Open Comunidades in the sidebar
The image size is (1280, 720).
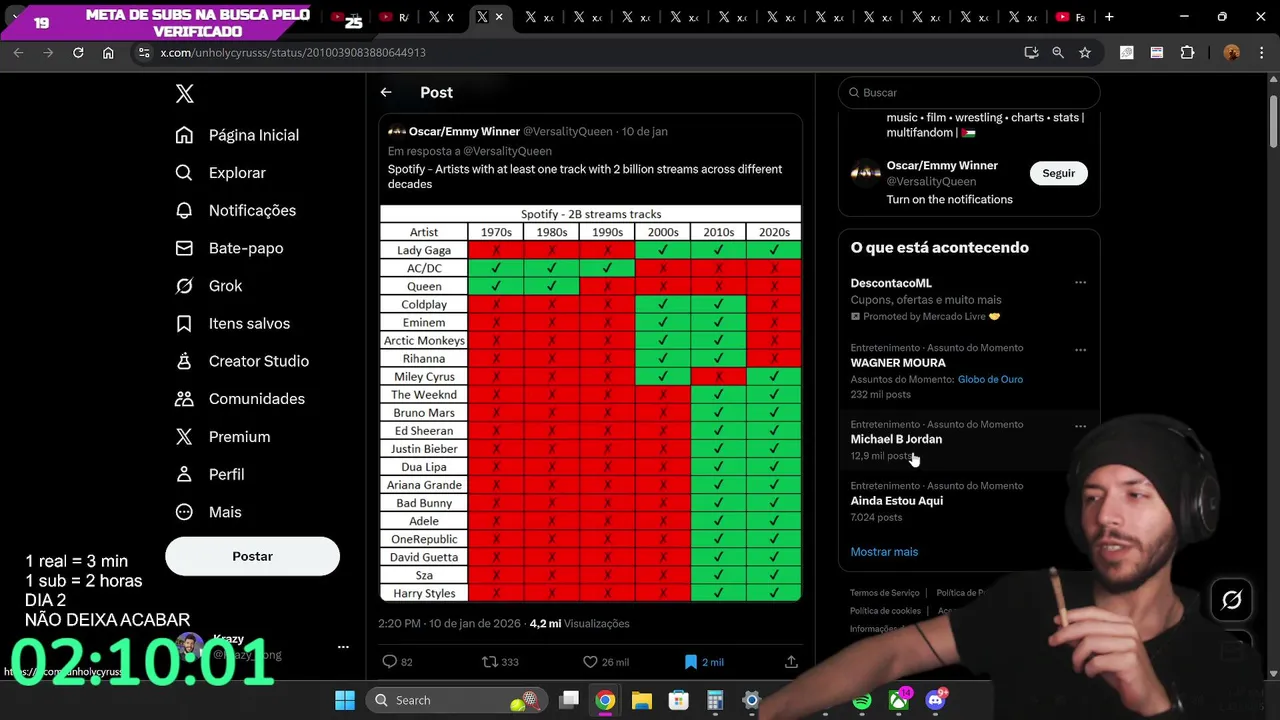[240, 399]
